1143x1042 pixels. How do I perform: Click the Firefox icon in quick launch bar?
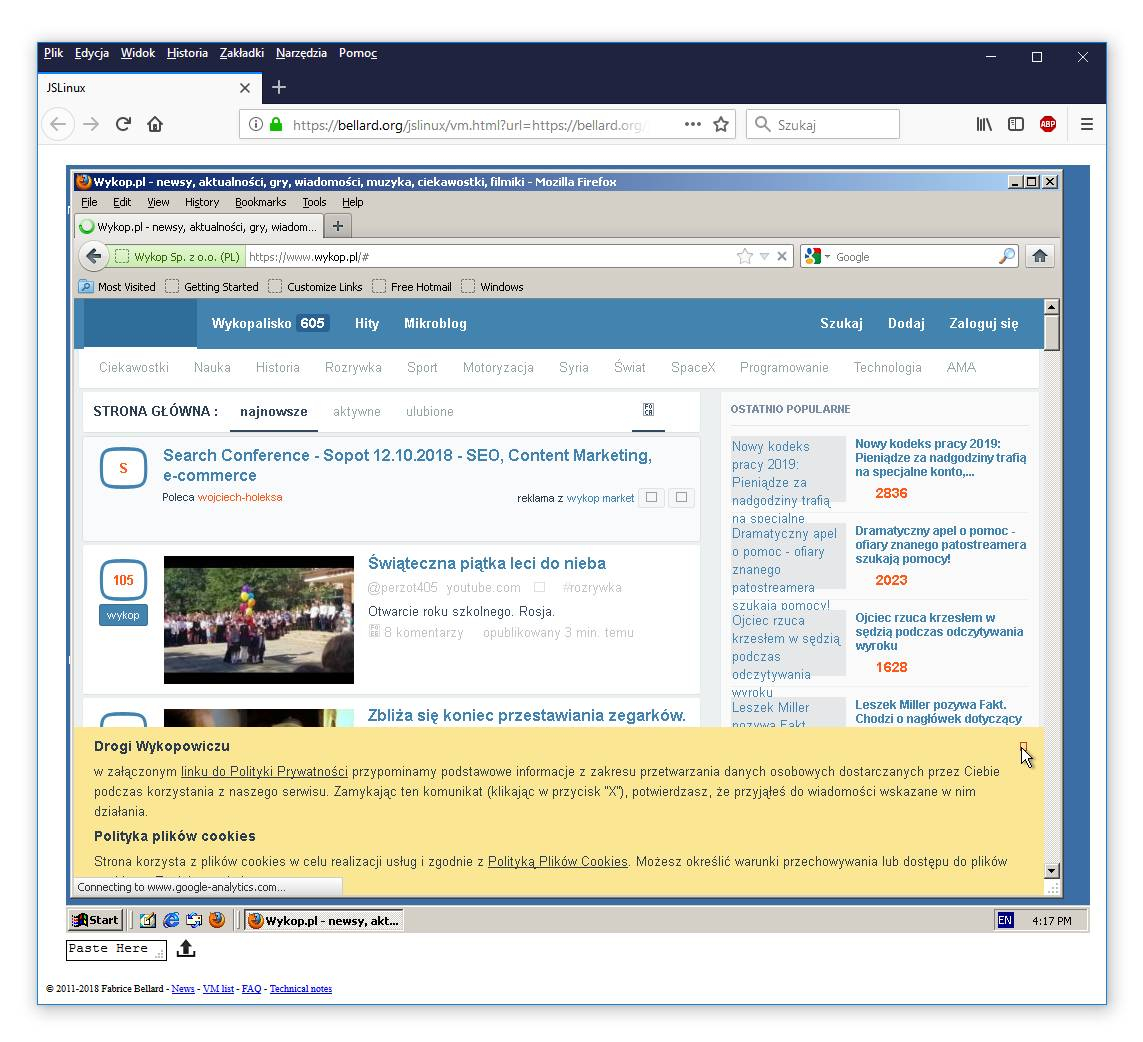[217, 920]
